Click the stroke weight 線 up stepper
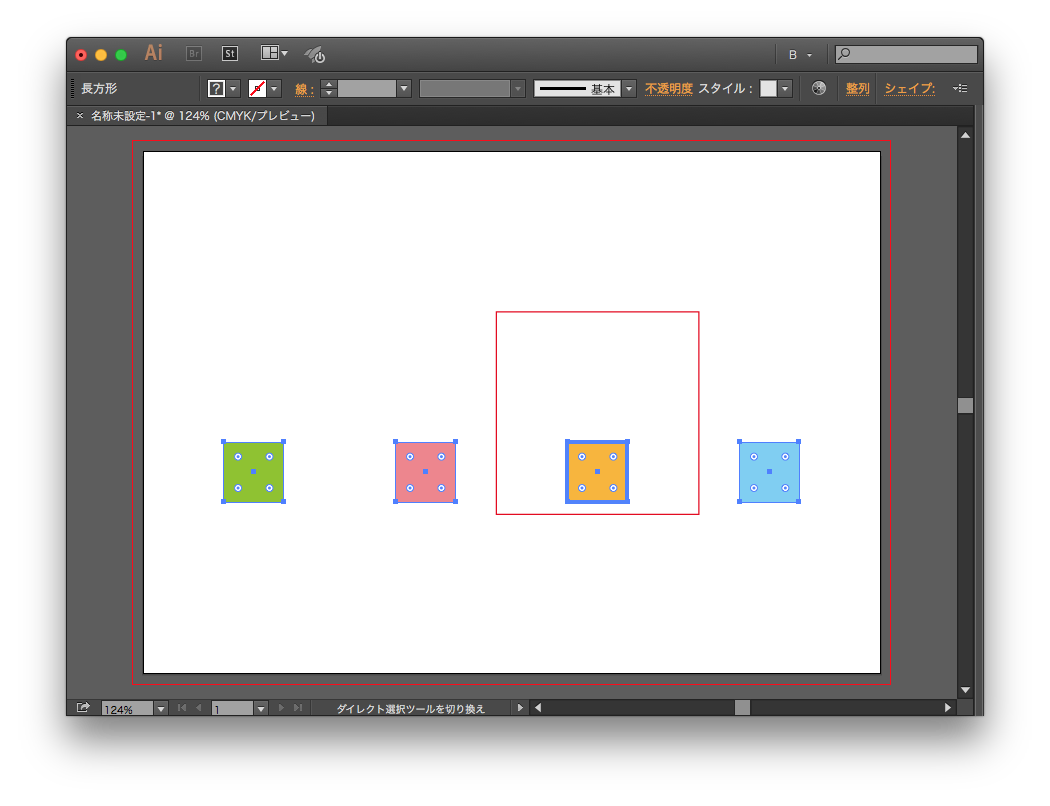The height and width of the screenshot is (806, 1050). point(328,84)
